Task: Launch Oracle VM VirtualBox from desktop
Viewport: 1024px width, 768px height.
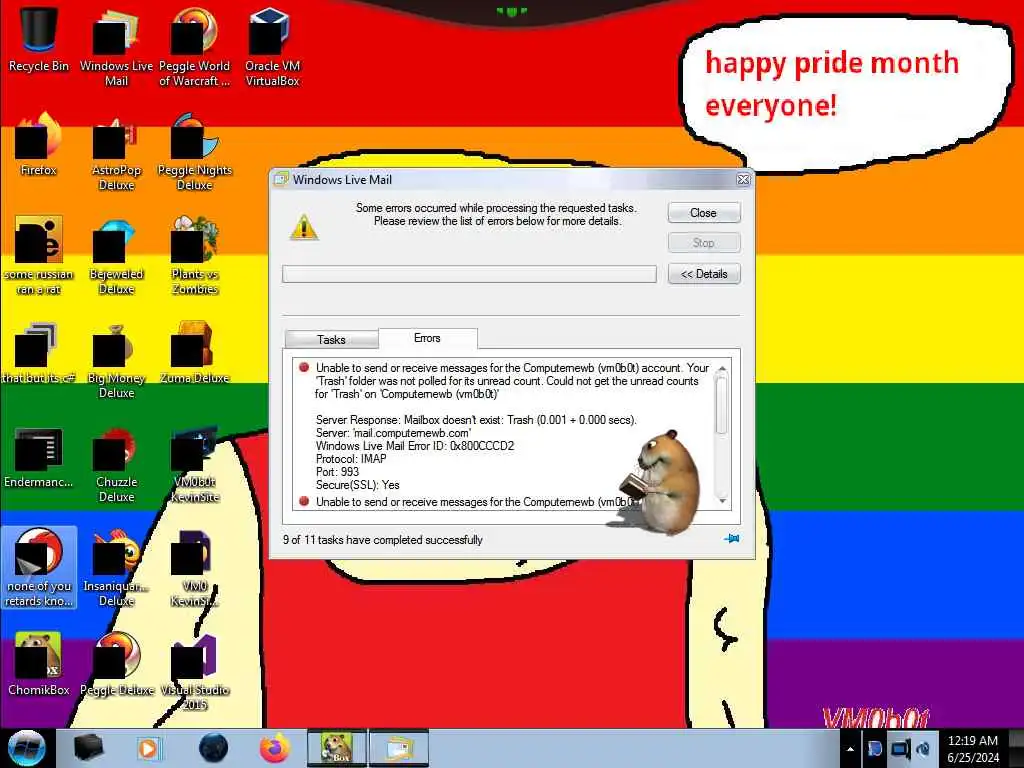Action: (272, 47)
